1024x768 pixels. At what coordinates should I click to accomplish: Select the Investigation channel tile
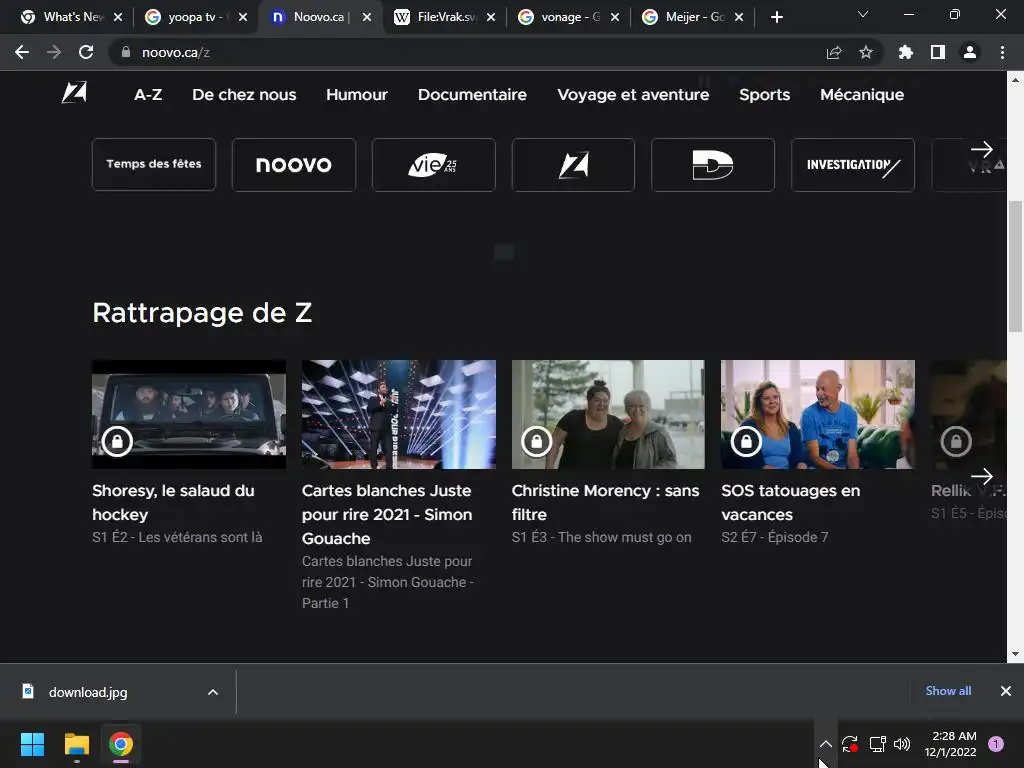click(x=853, y=165)
